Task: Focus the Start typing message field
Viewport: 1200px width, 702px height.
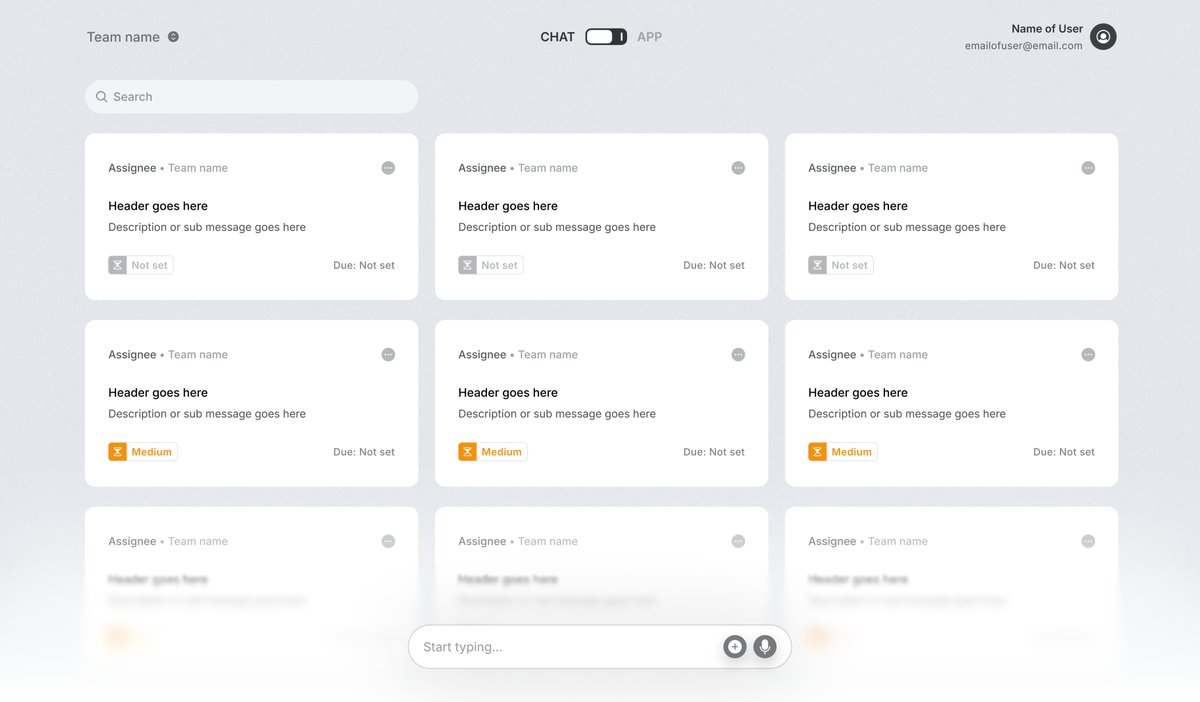Action: 600,647
